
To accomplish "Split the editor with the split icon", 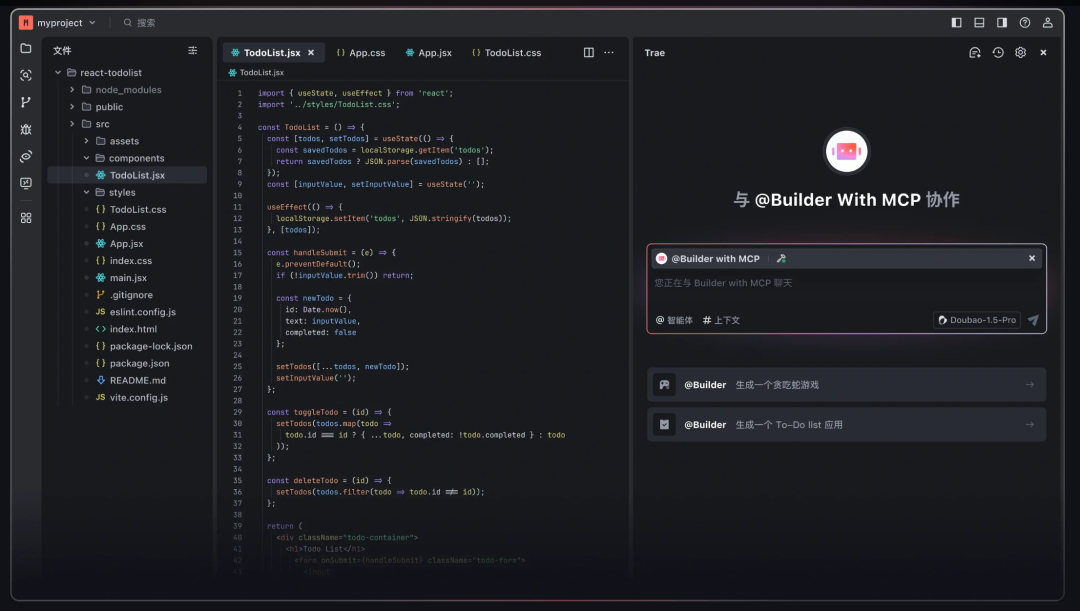I will pos(589,52).
